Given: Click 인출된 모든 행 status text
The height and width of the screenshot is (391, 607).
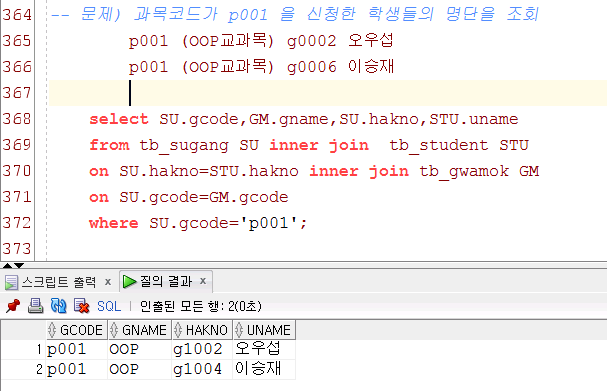Looking at the screenshot, I should pos(200,306).
